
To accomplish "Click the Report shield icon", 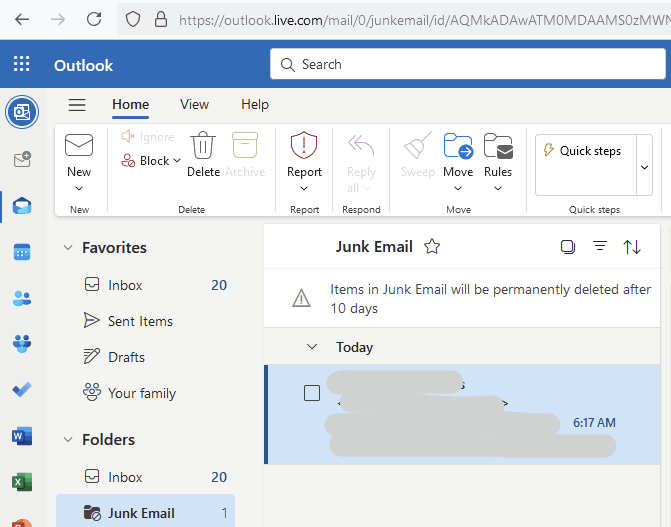I will [304, 145].
